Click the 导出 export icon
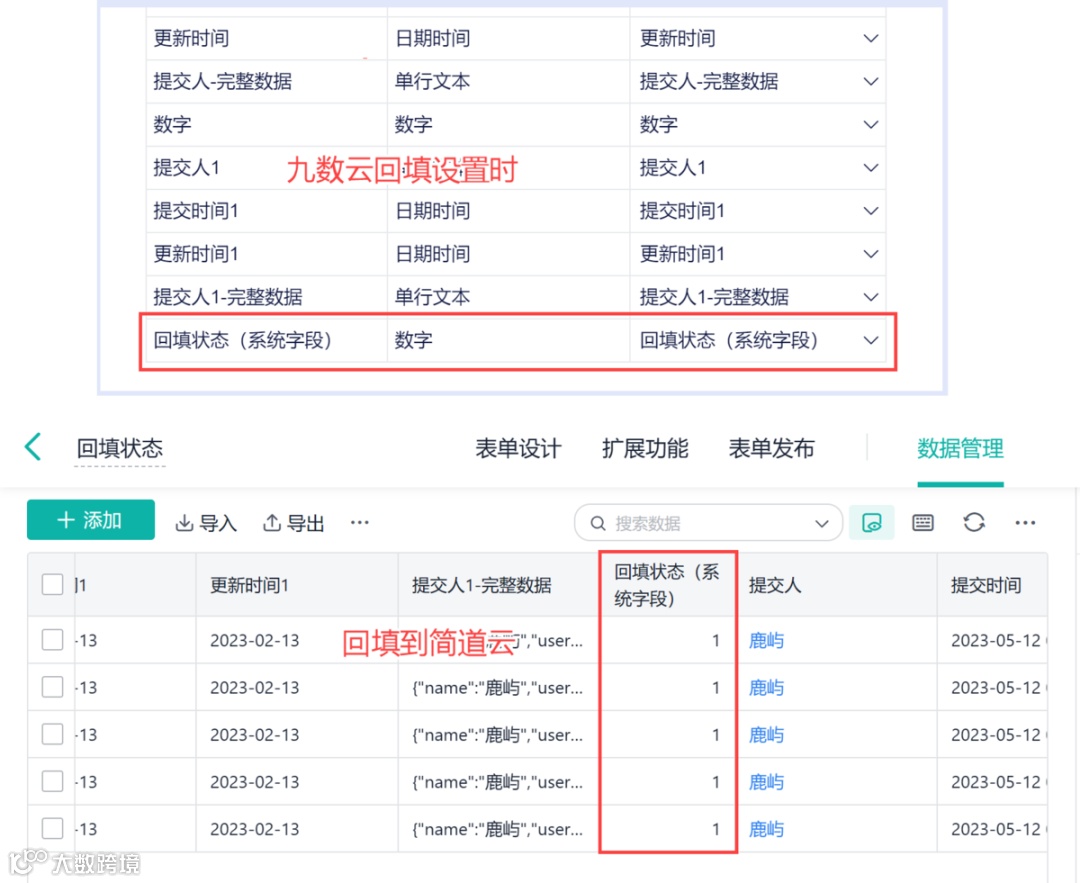Image resolution: width=1080 pixels, height=883 pixels. pos(291,522)
